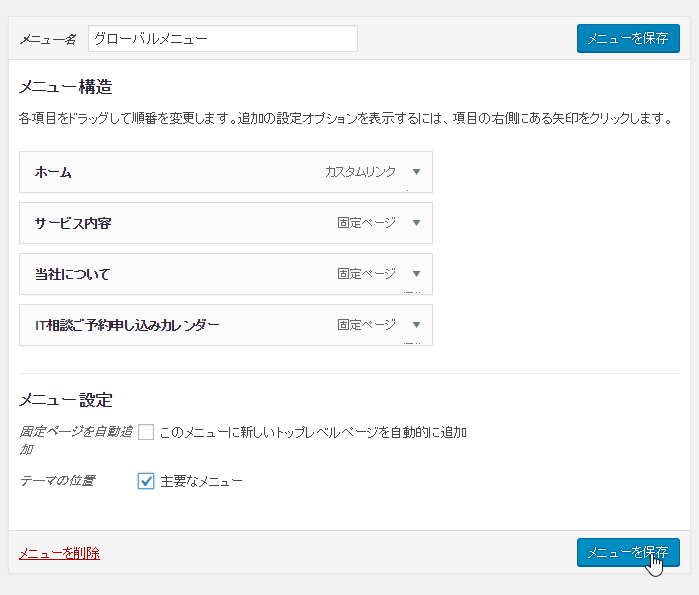Select IT相談ご予約申し込みカレンダー item title
The image size is (699, 595).
click(127, 325)
